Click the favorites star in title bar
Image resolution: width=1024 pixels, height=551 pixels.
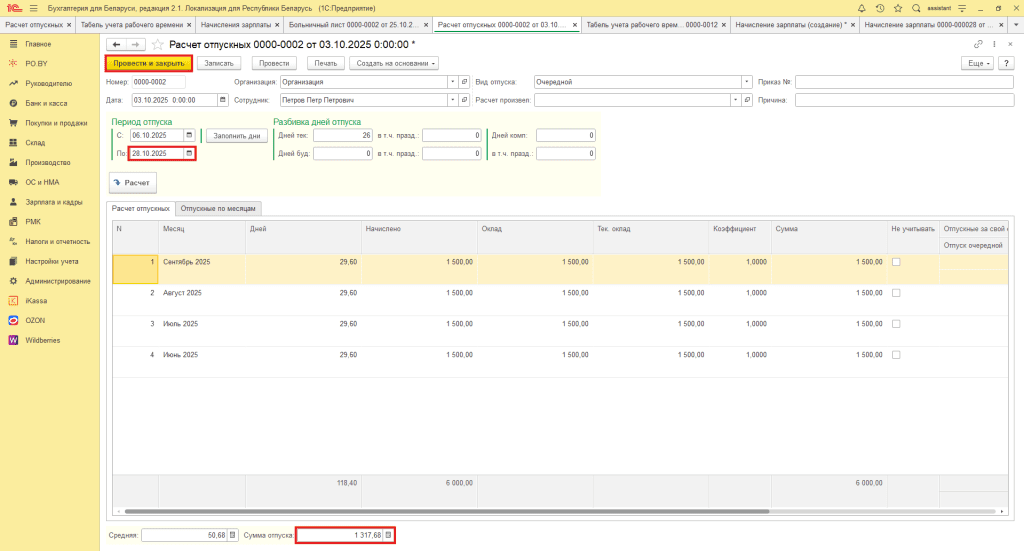coord(897,8)
